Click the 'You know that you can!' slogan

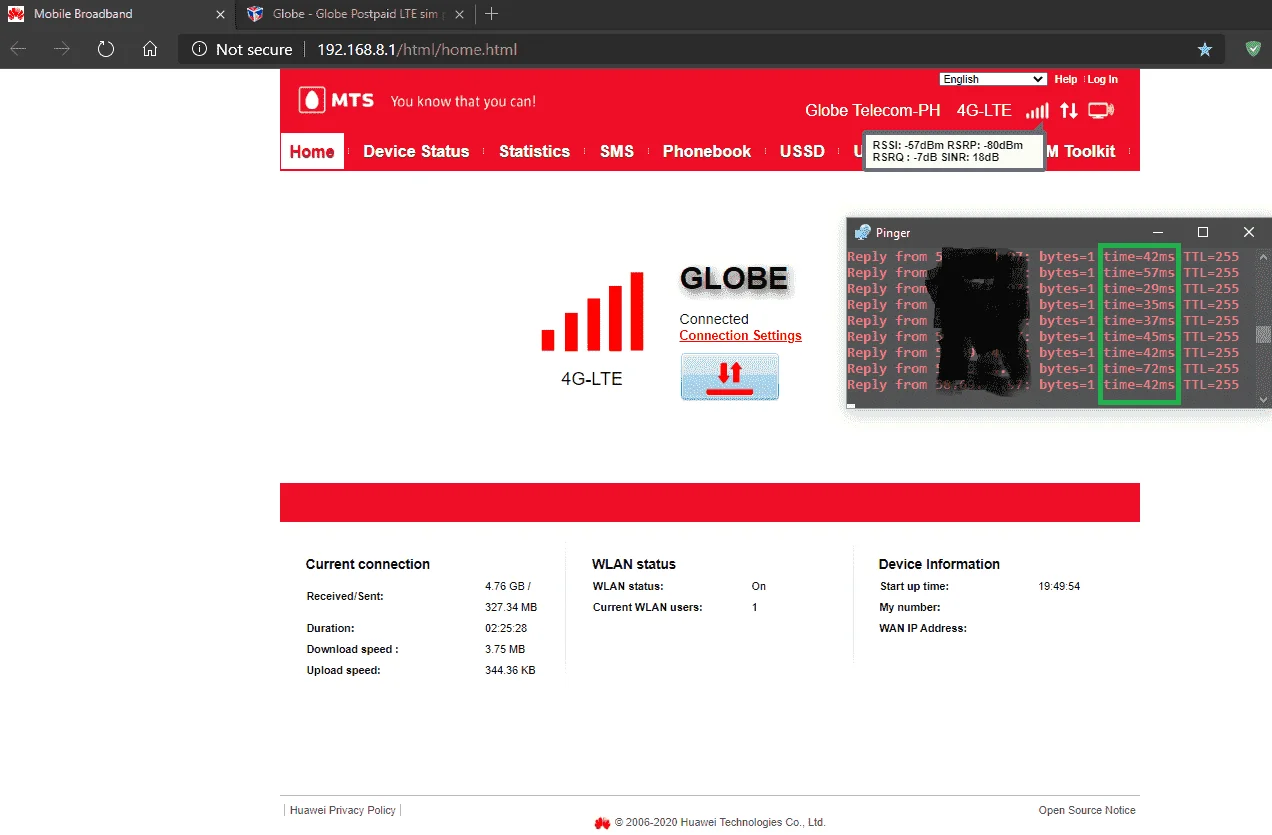tap(463, 101)
